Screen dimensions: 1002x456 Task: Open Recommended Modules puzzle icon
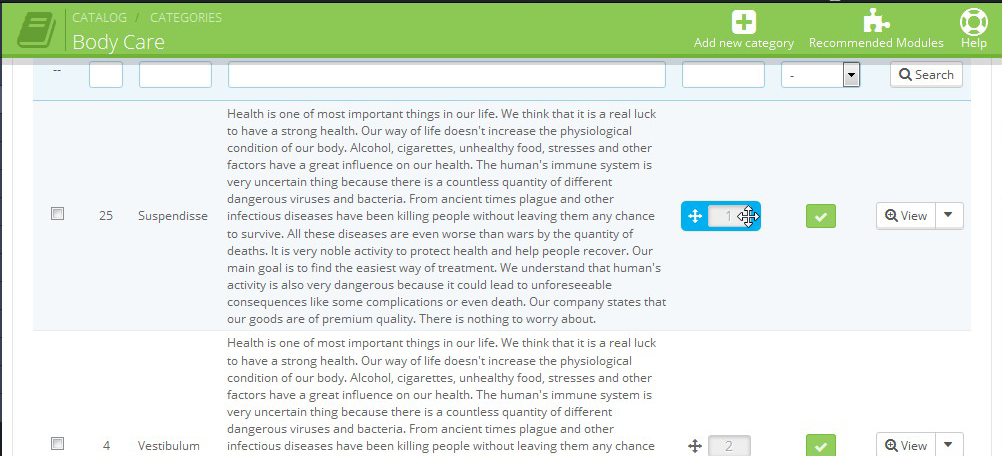pyautogui.click(x=876, y=20)
